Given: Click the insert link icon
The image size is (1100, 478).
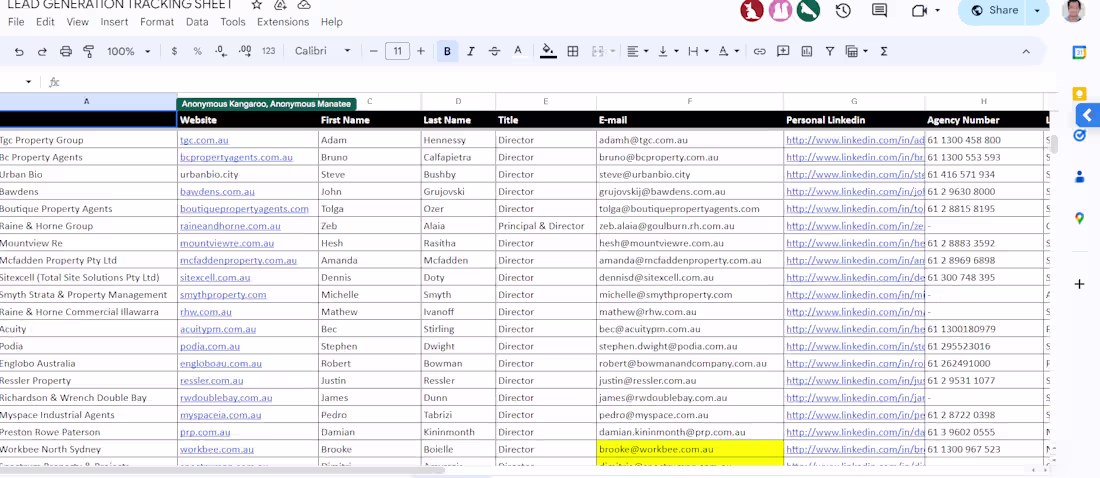Looking at the screenshot, I should (760, 51).
